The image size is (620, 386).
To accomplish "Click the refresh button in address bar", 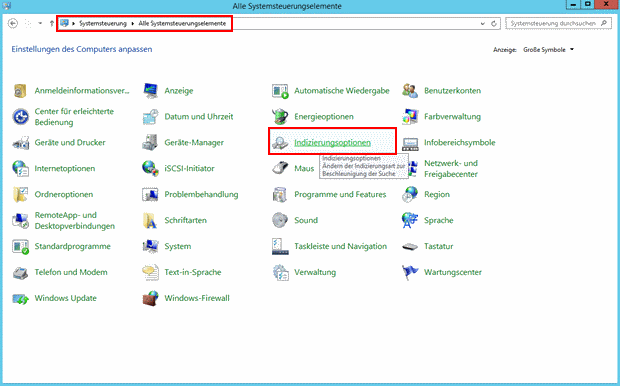I will point(494,24).
